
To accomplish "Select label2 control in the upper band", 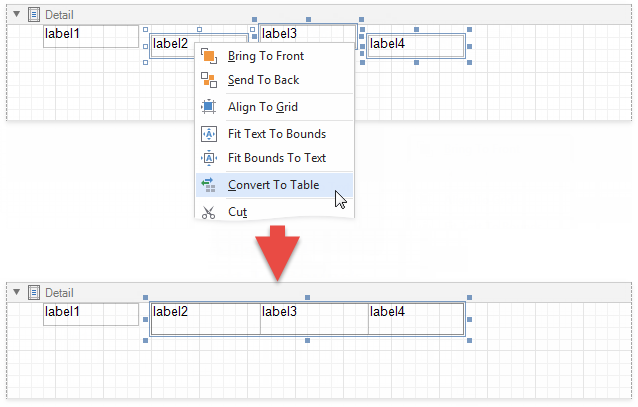I will 170,46.
